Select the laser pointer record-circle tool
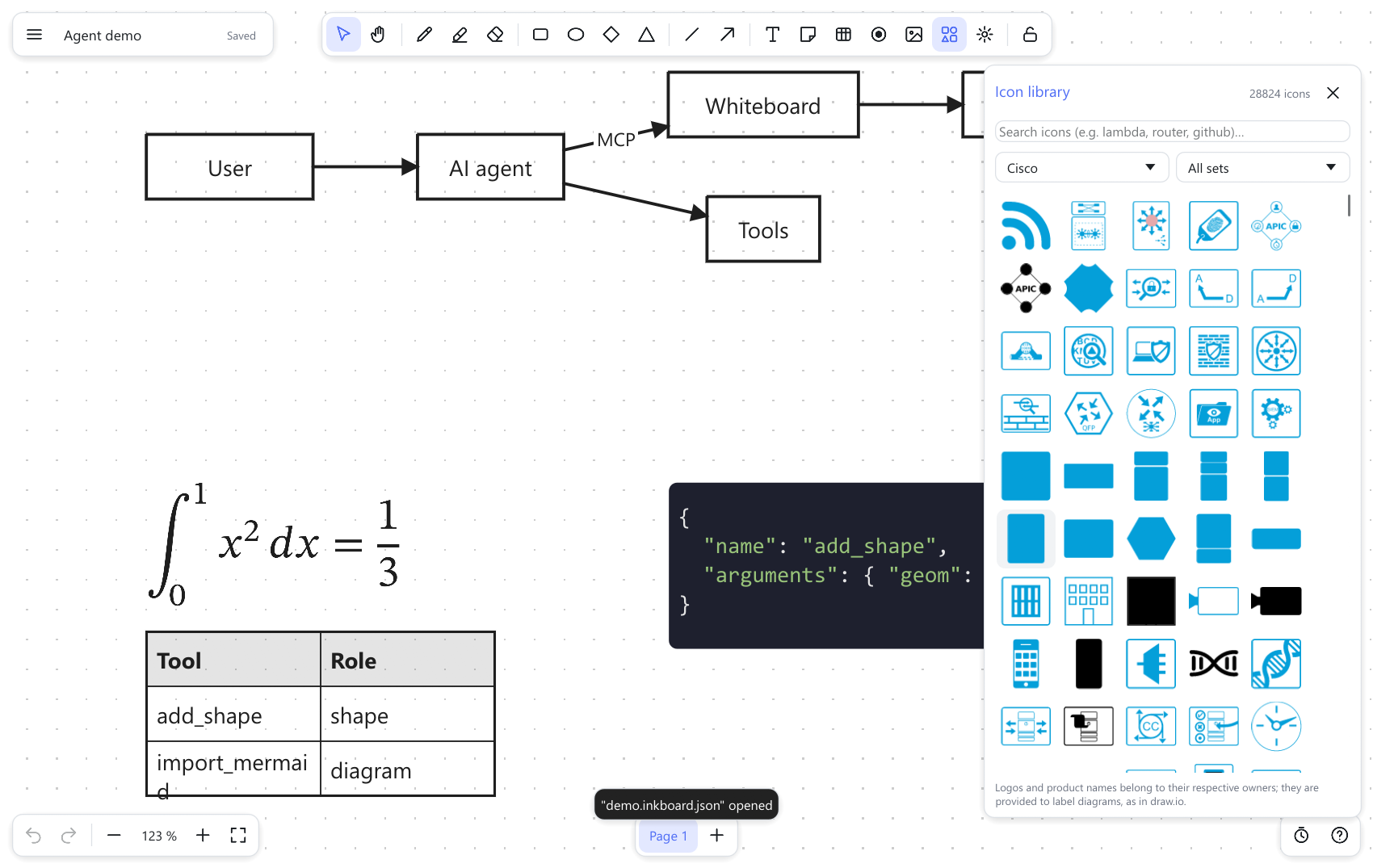This screenshot has width=1373, height=868. pos(879,35)
